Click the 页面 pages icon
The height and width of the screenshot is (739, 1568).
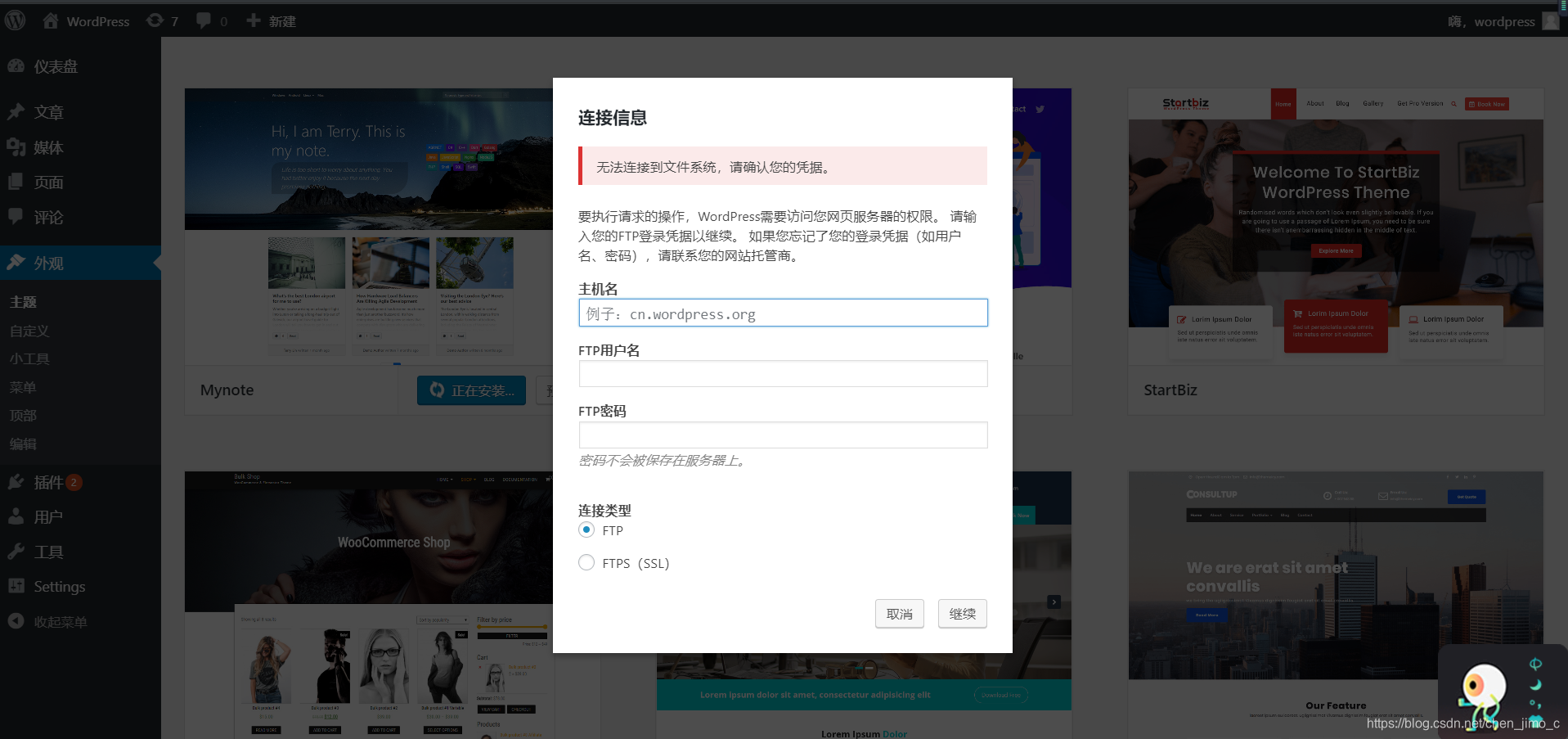click(x=16, y=182)
